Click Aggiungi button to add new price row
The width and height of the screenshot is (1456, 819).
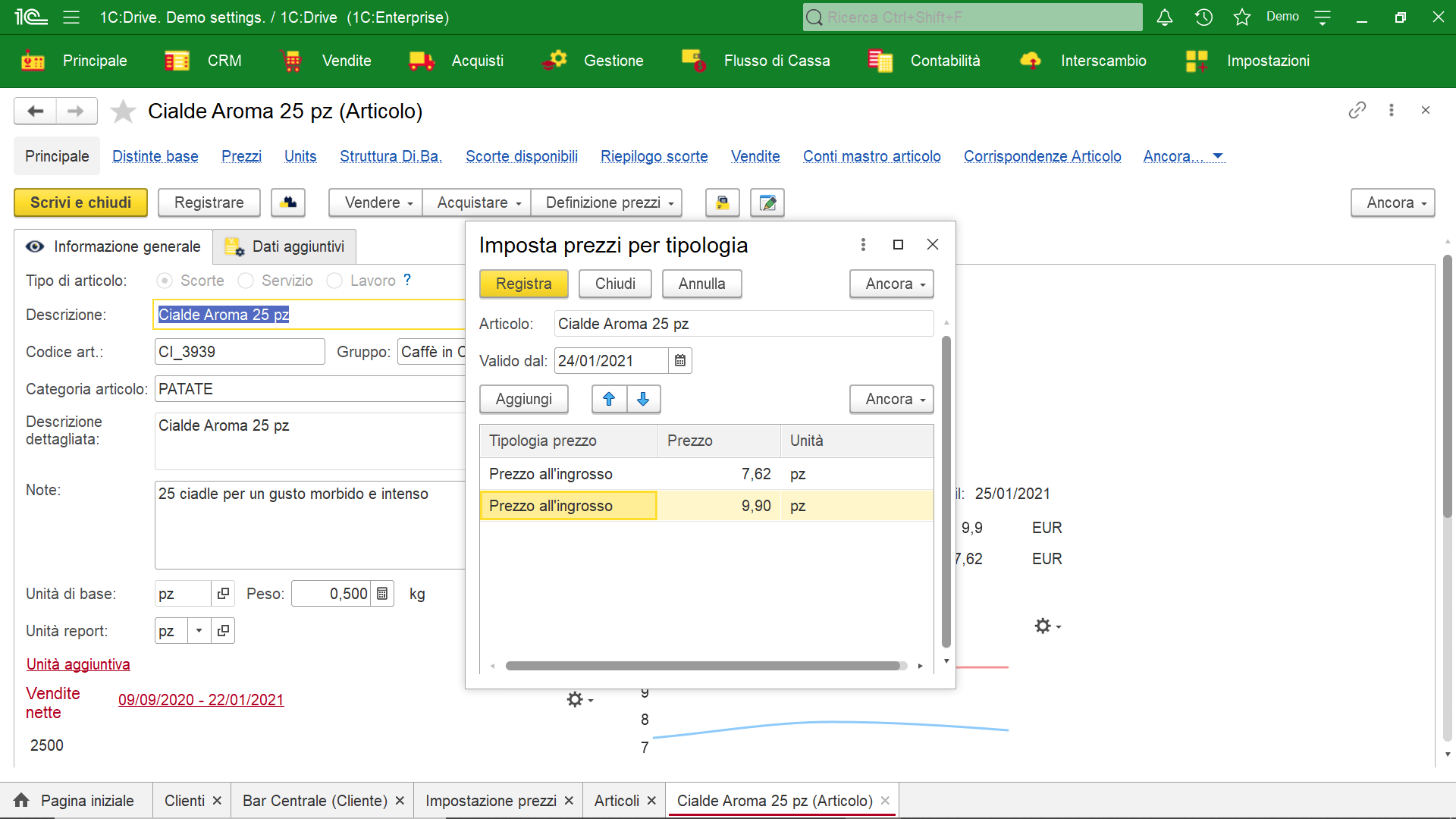click(x=523, y=399)
